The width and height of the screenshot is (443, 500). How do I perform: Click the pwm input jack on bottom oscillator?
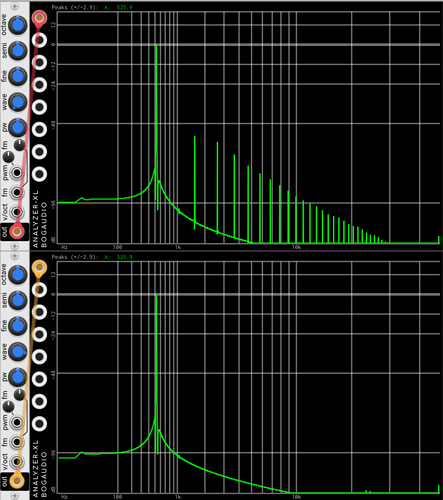tap(17, 422)
